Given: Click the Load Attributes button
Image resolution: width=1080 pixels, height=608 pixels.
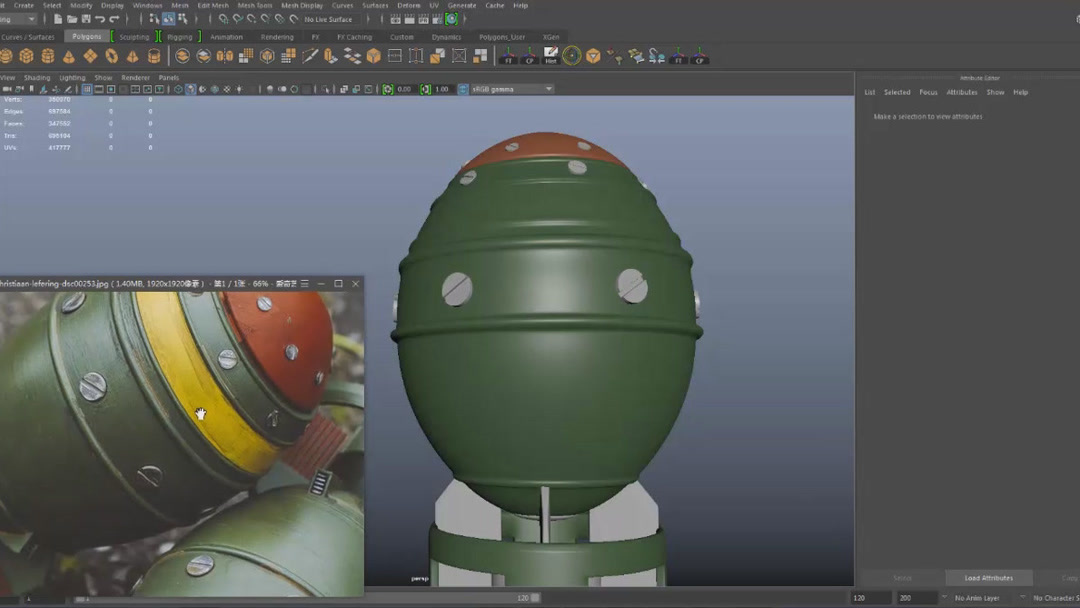Looking at the screenshot, I should (988, 578).
